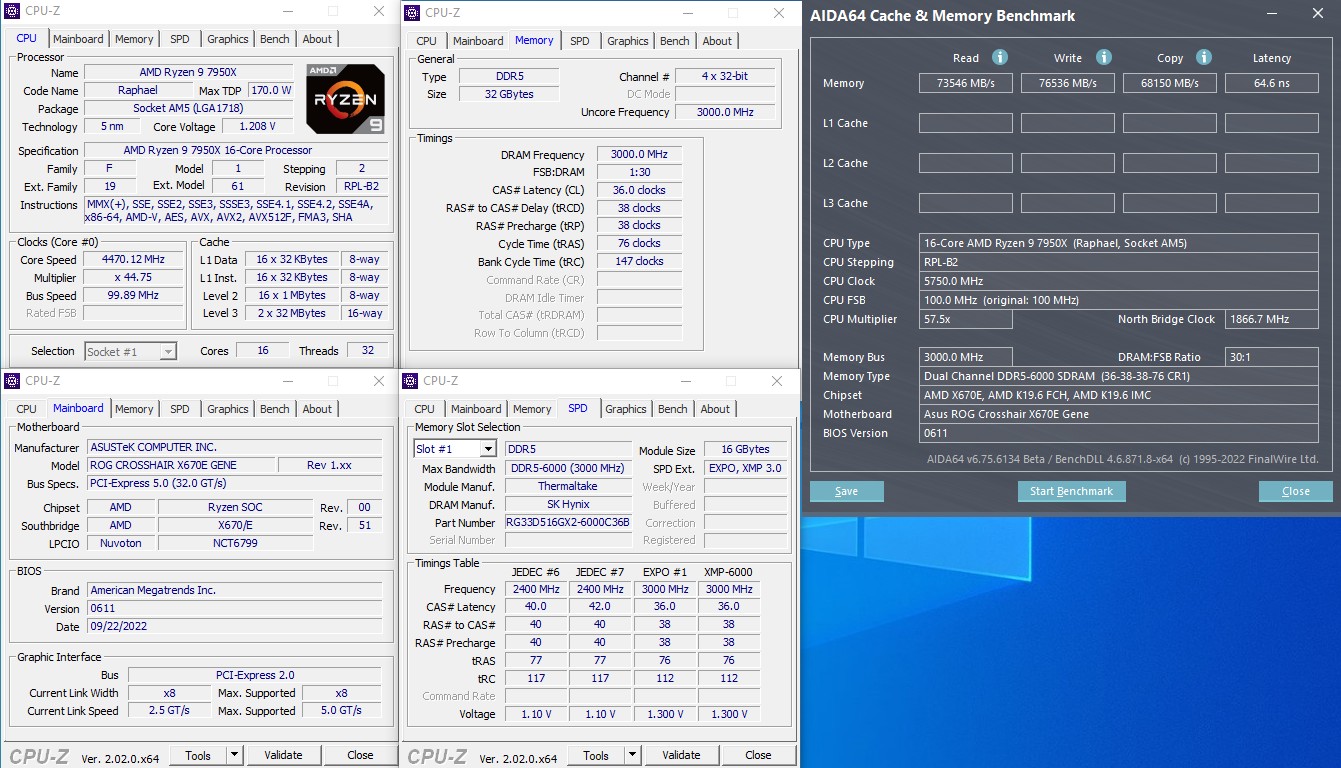Click Close button in the Mainboard window
1341x768 pixels.
tap(361, 755)
